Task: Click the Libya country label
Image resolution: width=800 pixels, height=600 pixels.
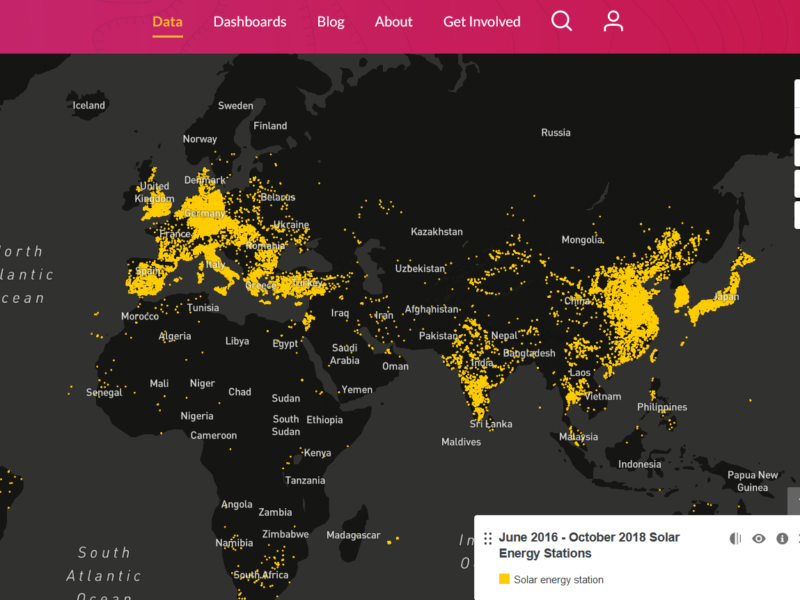Action: 237,341
